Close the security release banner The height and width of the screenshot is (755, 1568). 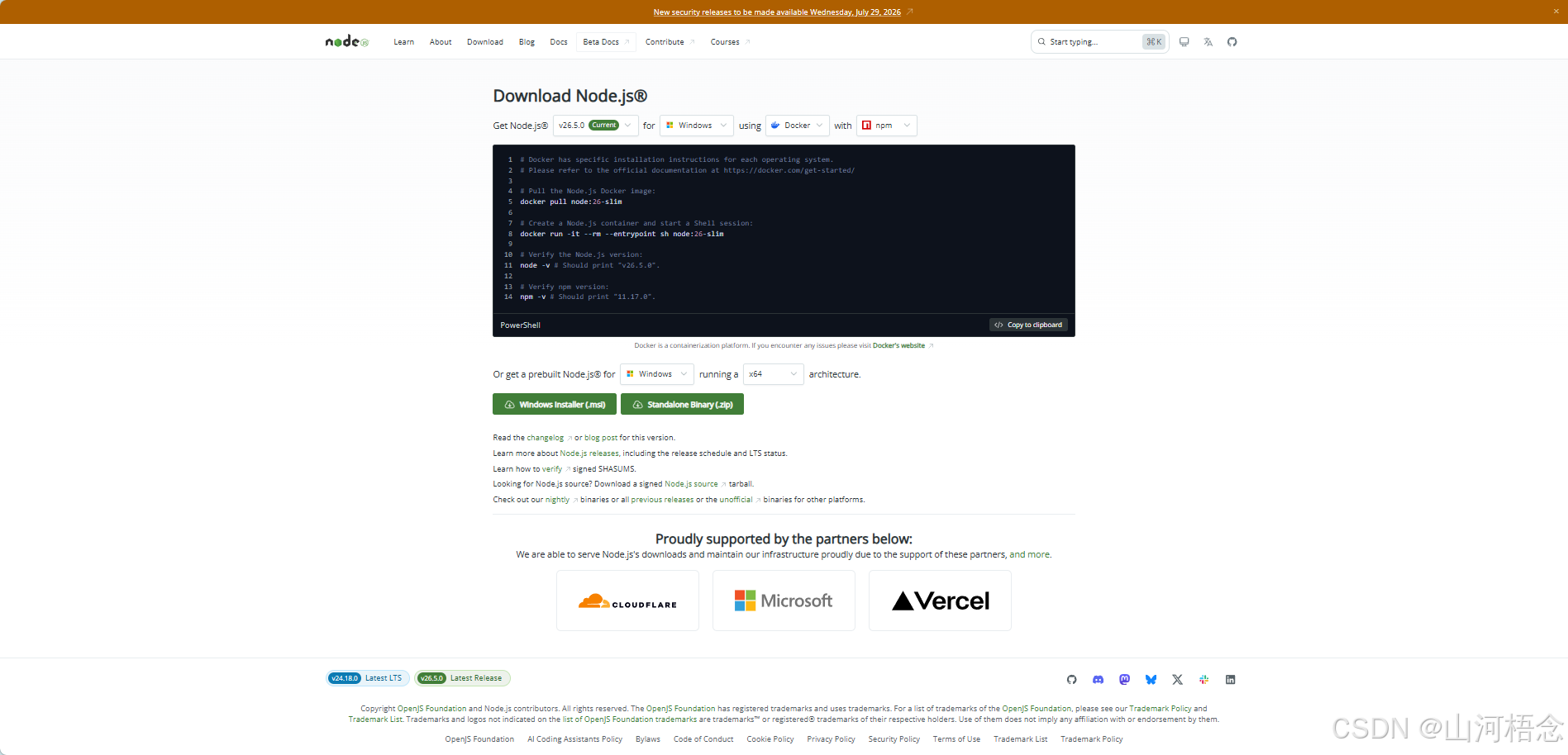tap(1556, 12)
